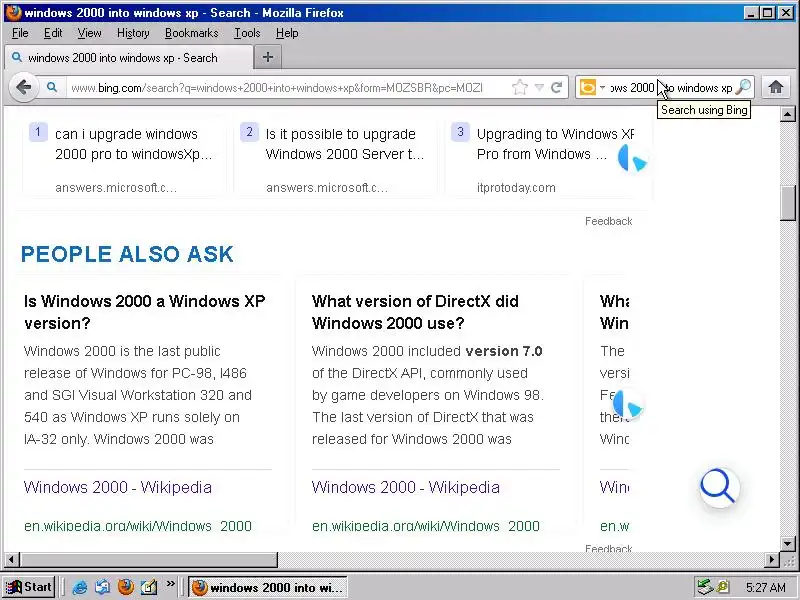This screenshot has height=600, width=800.
Task: Open the second 'Windows 2000 - Wikipedia' link
Action: 406,487
